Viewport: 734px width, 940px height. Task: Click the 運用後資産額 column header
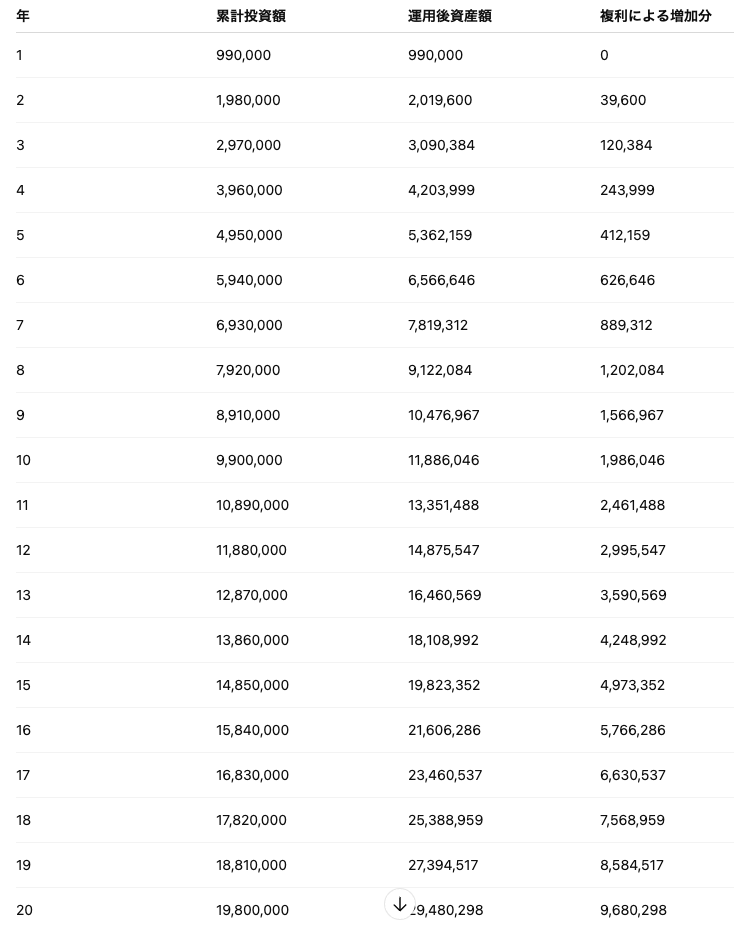coord(449,16)
